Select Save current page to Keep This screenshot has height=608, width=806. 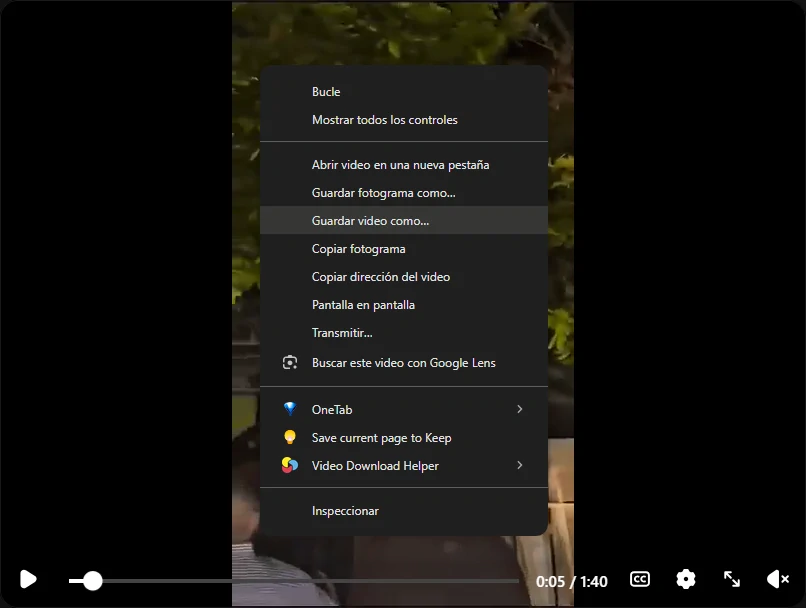coord(404,438)
